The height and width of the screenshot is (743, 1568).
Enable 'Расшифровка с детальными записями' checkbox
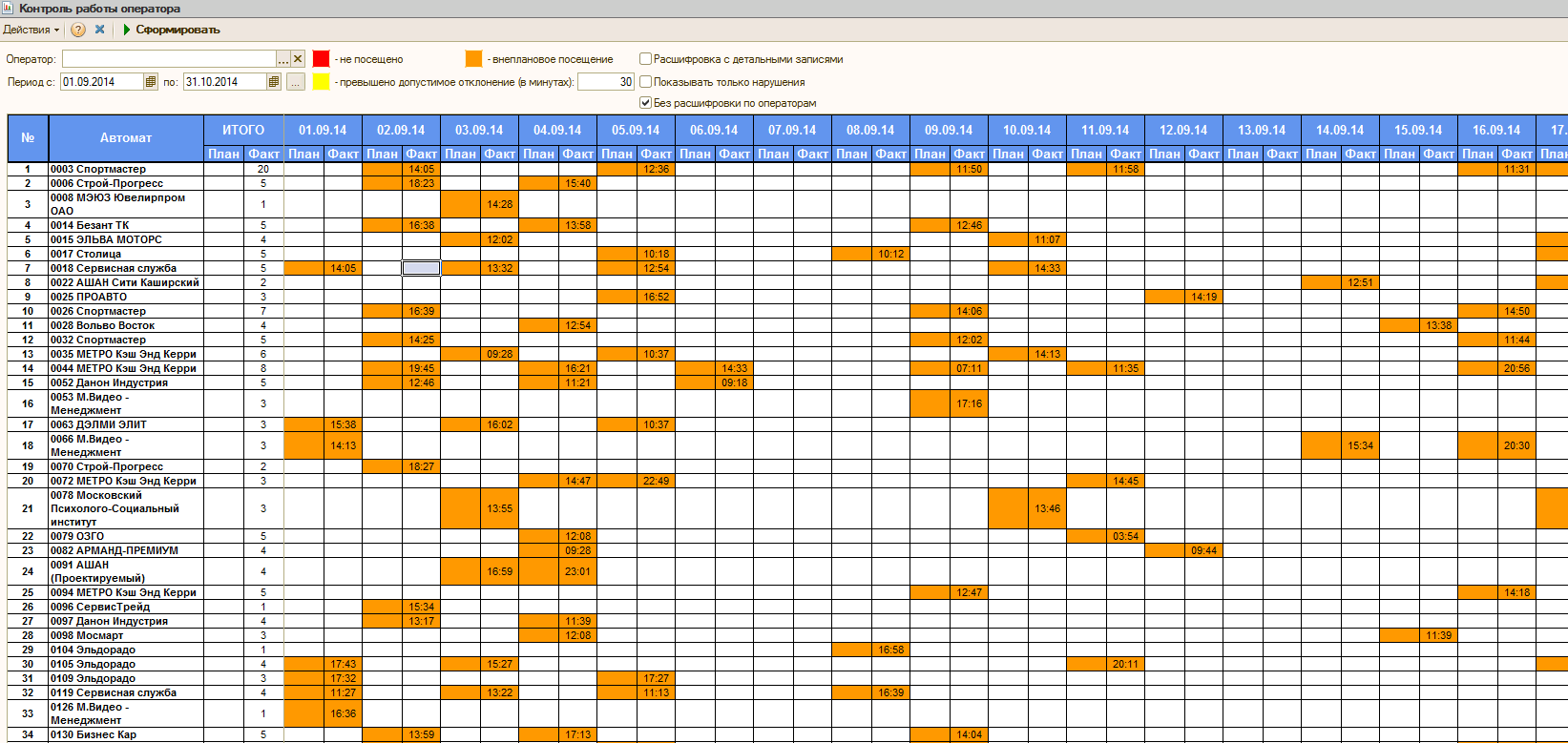click(646, 59)
